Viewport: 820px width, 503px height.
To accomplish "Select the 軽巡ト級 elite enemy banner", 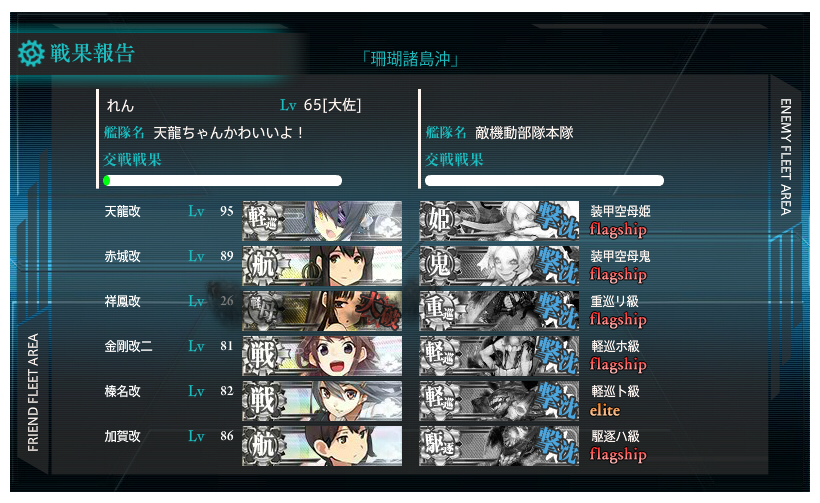I will 499,401.
